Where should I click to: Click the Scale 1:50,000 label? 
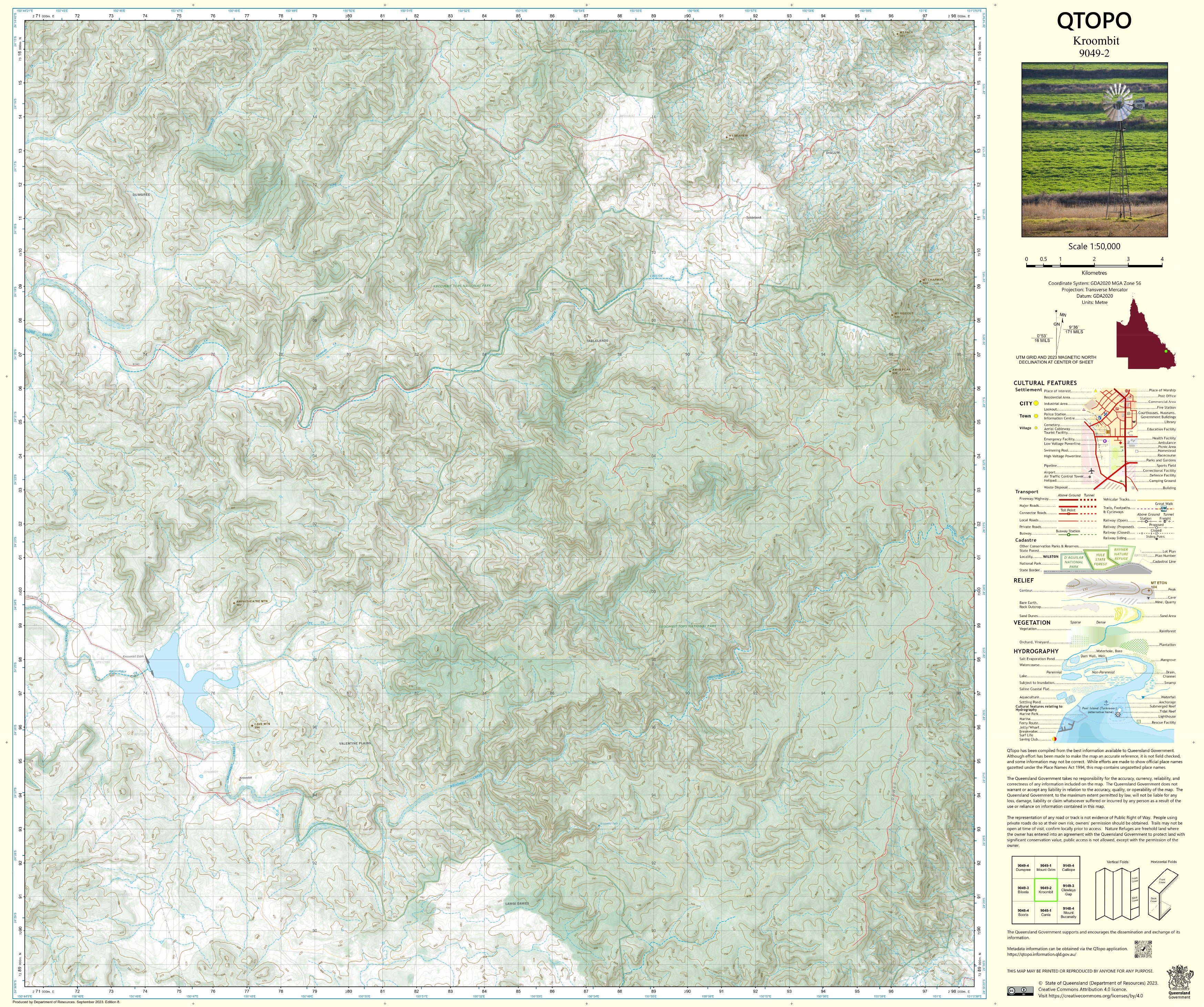[x=1094, y=246]
